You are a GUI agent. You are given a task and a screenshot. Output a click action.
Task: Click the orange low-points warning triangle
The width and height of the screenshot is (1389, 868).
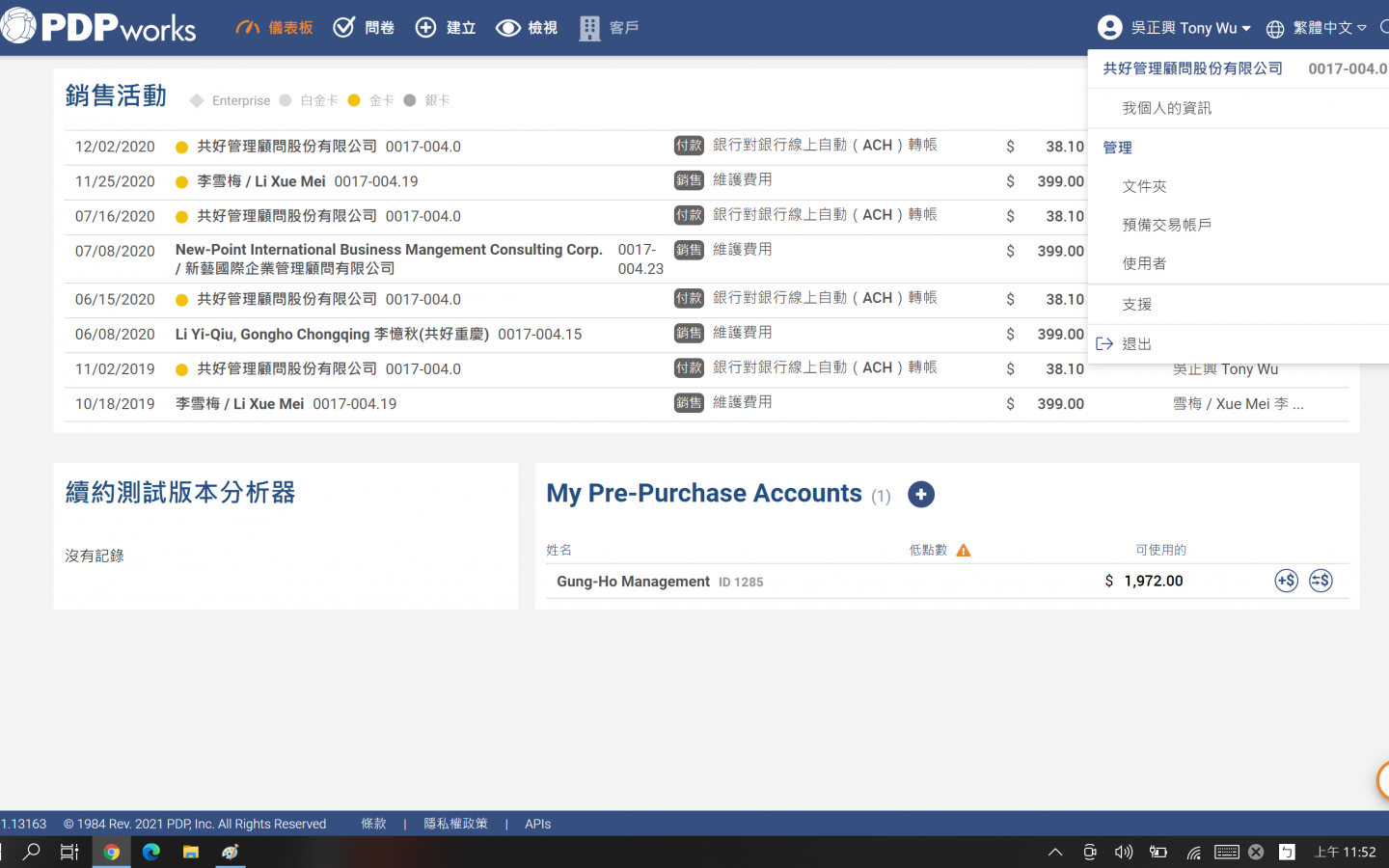click(x=964, y=550)
